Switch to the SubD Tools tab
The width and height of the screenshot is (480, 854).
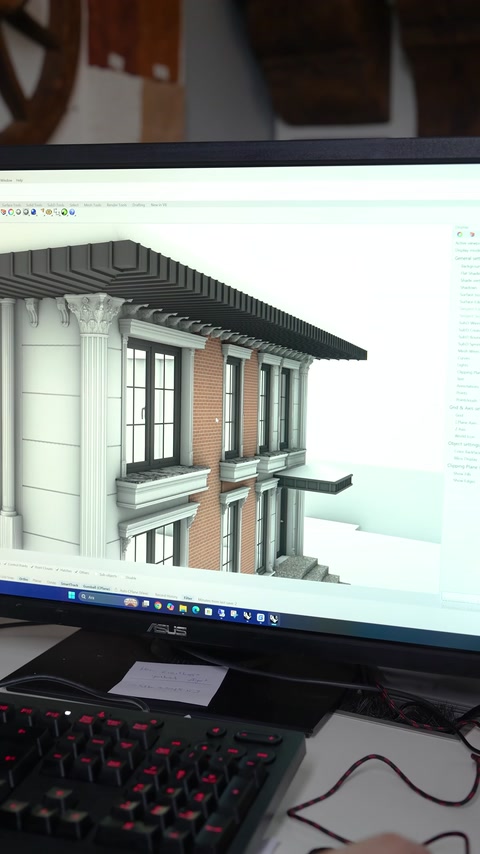click(x=56, y=205)
